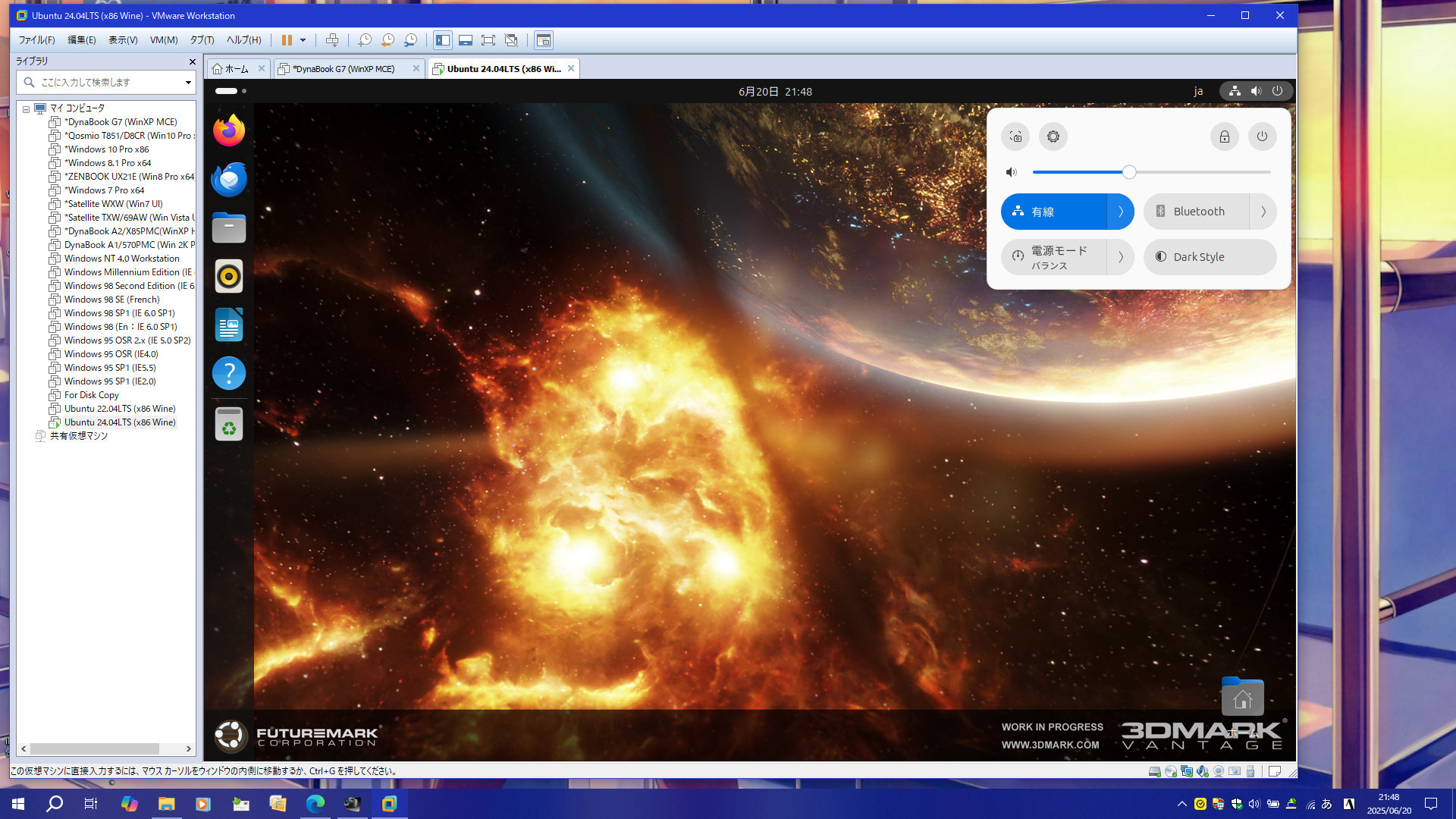This screenshot has height=819, width=1456.
Task: Lock the screen from quick settings
Action: (x=1224, y=136)
